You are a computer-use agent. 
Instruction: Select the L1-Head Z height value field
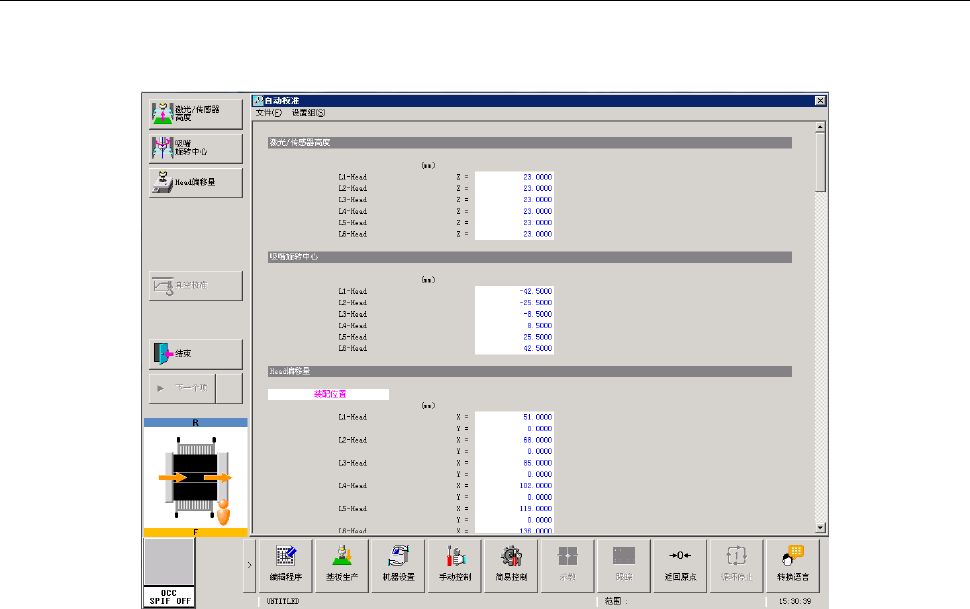[514, 177]
